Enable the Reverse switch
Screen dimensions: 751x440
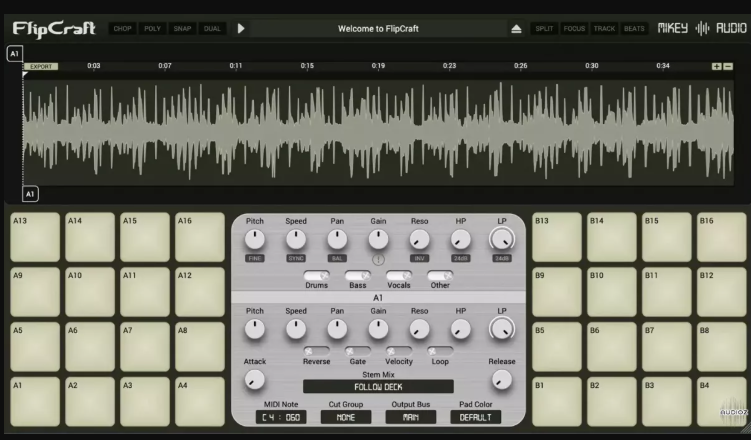click(317, 351)
